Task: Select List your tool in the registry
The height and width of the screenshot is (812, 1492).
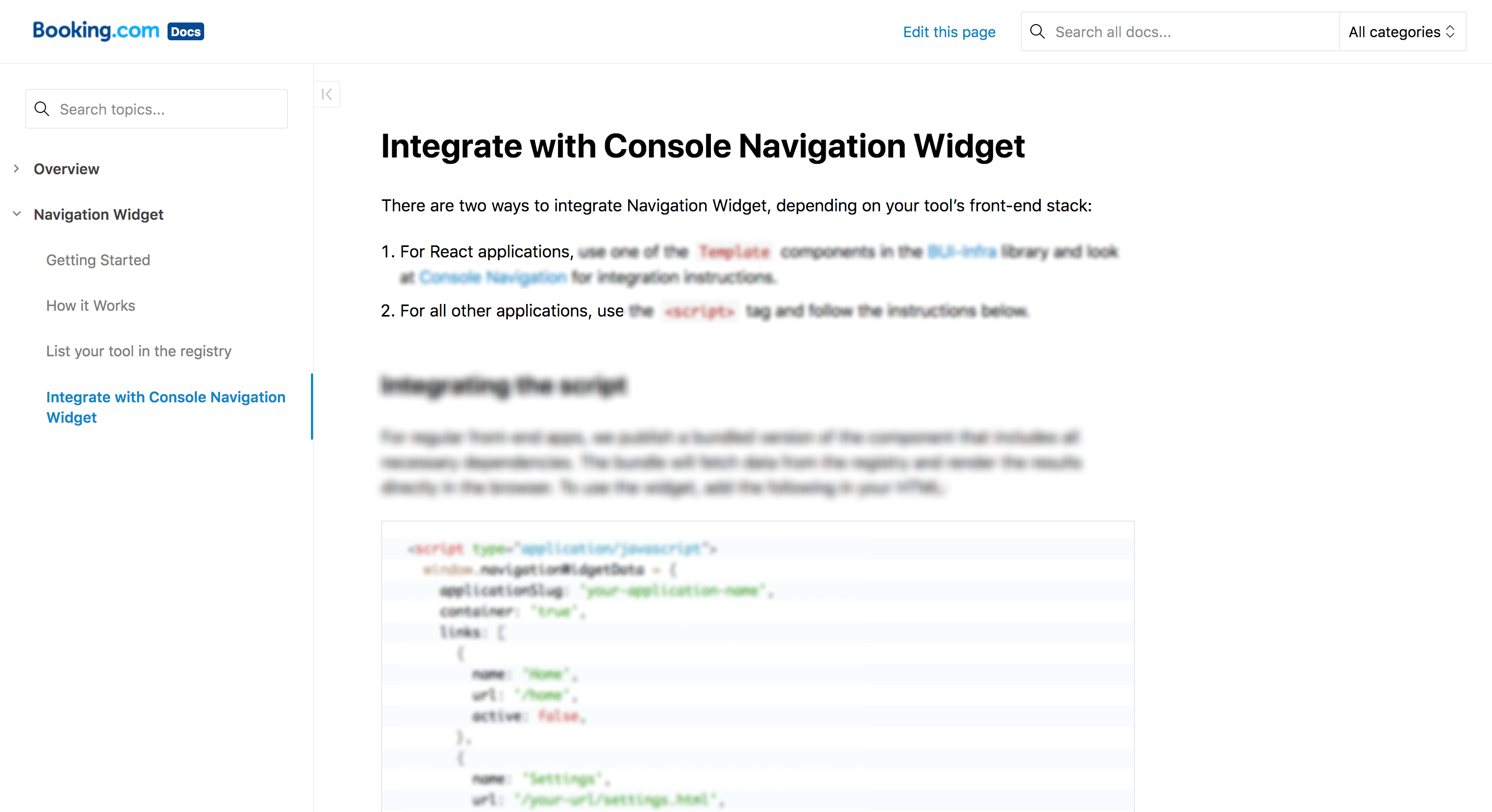Action: coord(138,351)
